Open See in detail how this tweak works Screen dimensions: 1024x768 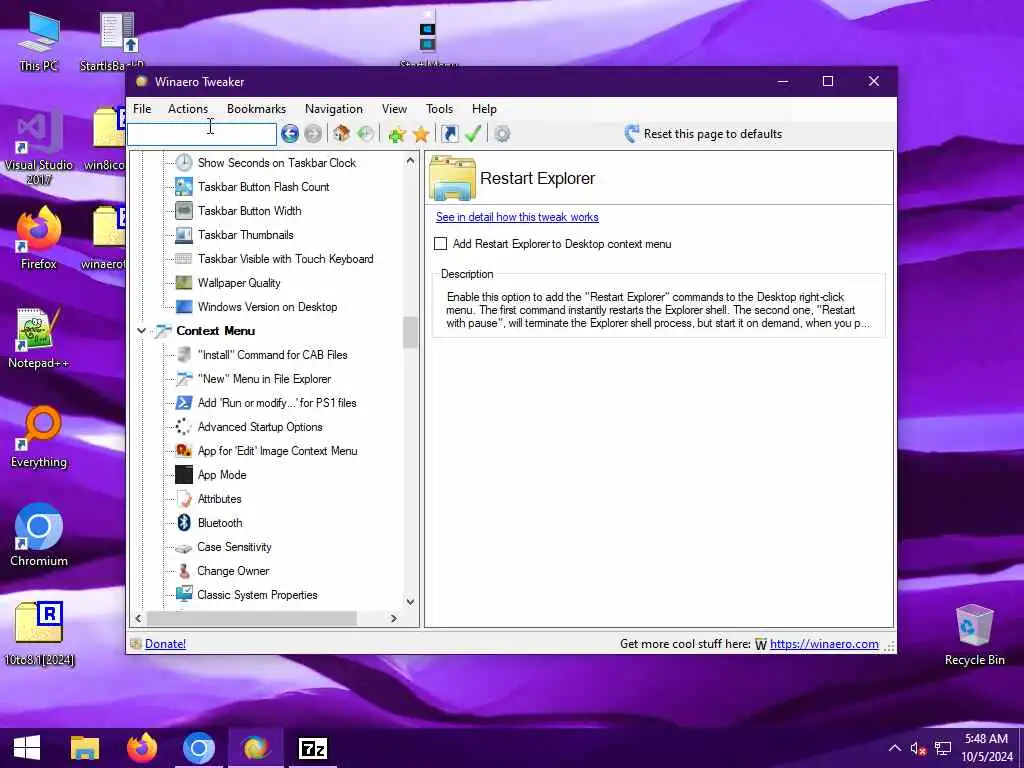point(517,217)
